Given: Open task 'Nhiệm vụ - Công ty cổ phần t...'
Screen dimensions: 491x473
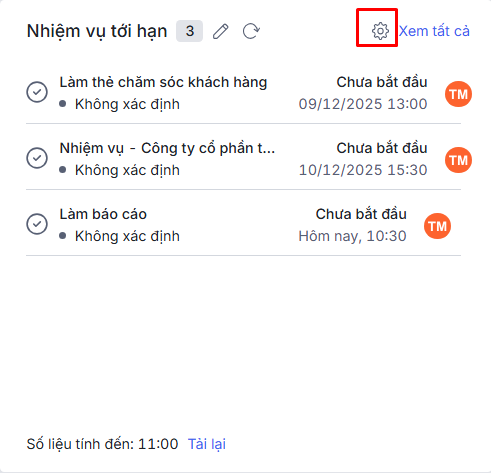Looking at the screenshot, I should click(x=167, y=148).
